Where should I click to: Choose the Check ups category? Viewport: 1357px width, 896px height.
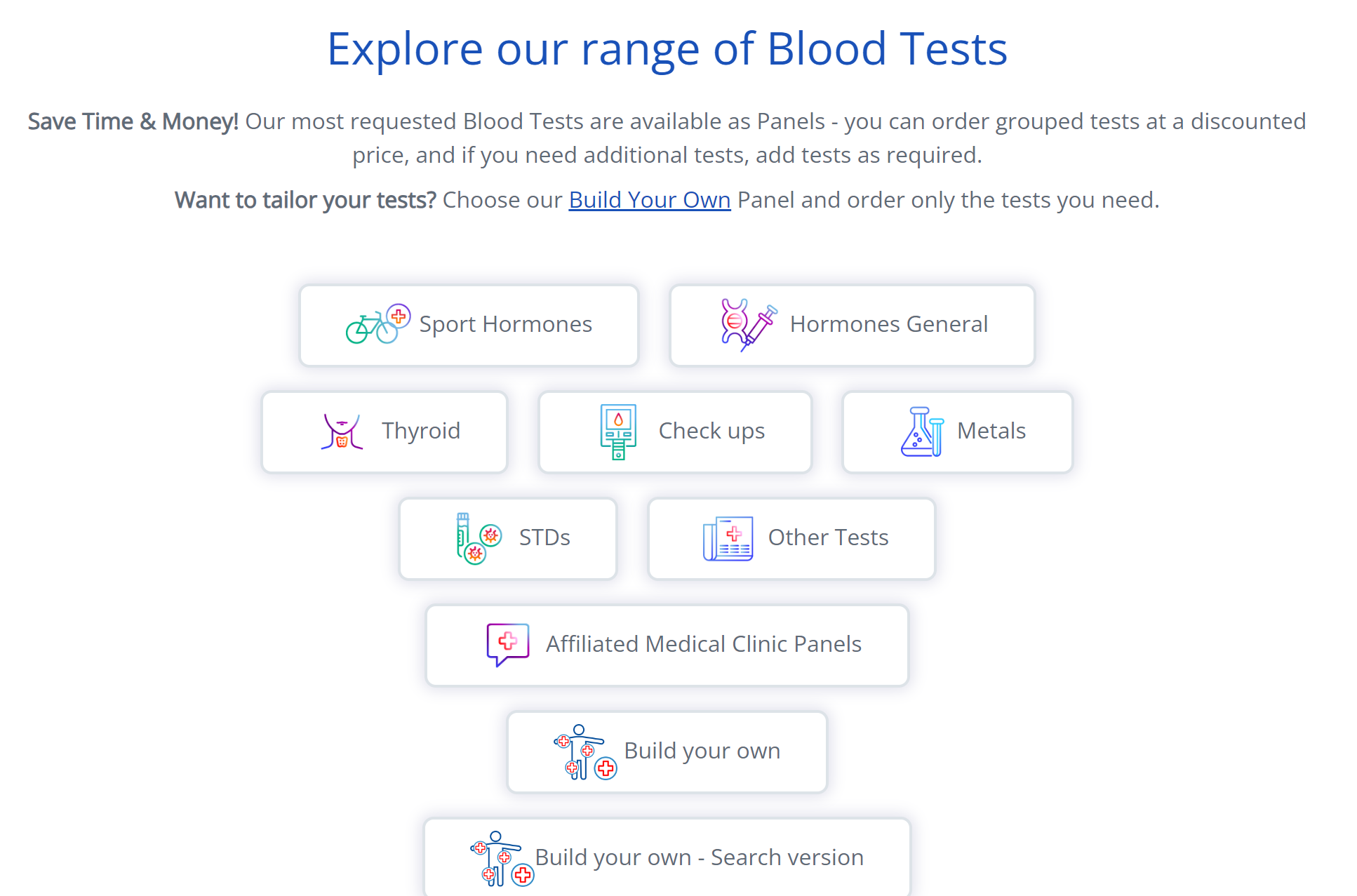pos(675,432)
